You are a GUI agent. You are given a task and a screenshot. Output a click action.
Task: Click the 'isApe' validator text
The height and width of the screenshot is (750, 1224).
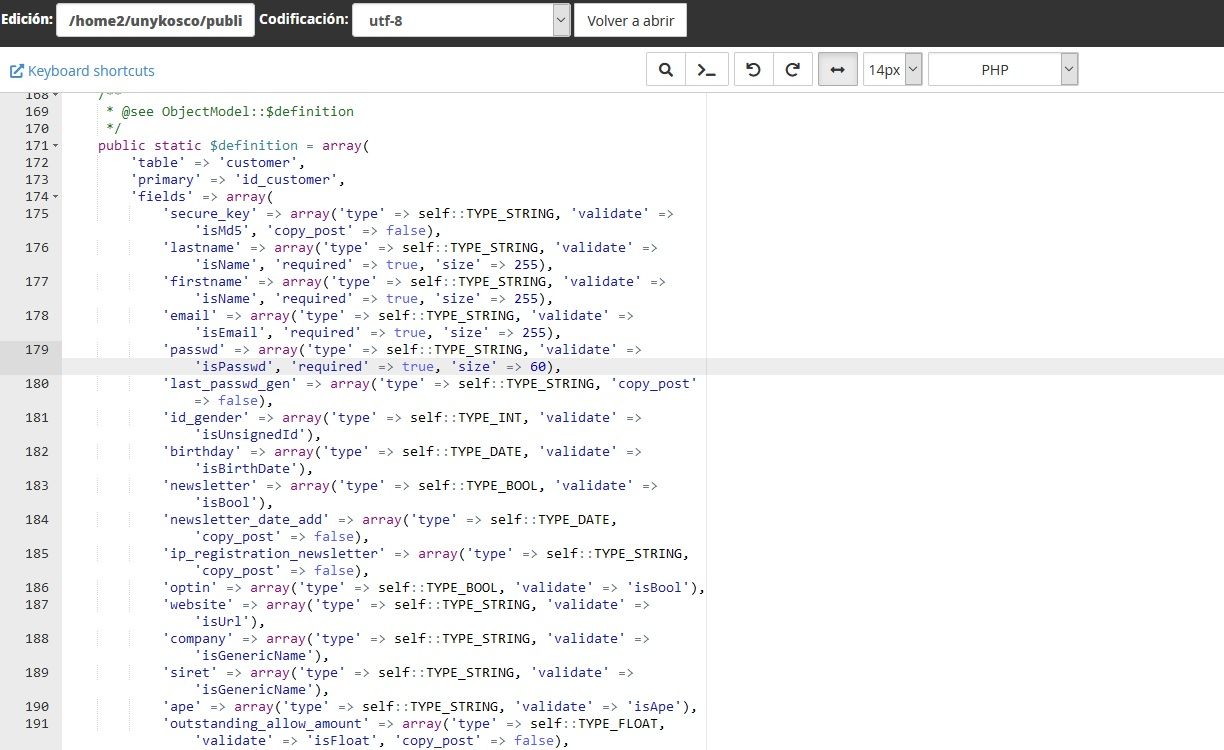tap(654, 707)
